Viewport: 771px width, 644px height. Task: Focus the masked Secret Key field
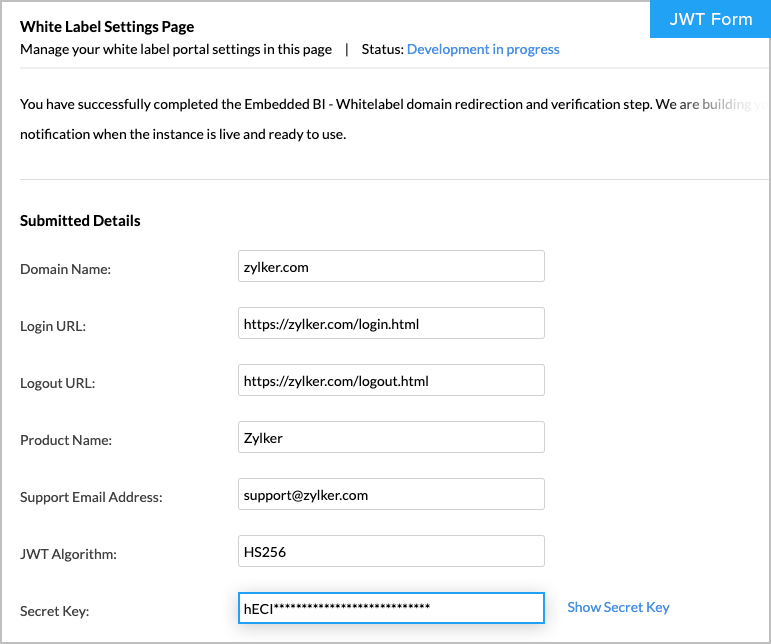coord(391,608)
